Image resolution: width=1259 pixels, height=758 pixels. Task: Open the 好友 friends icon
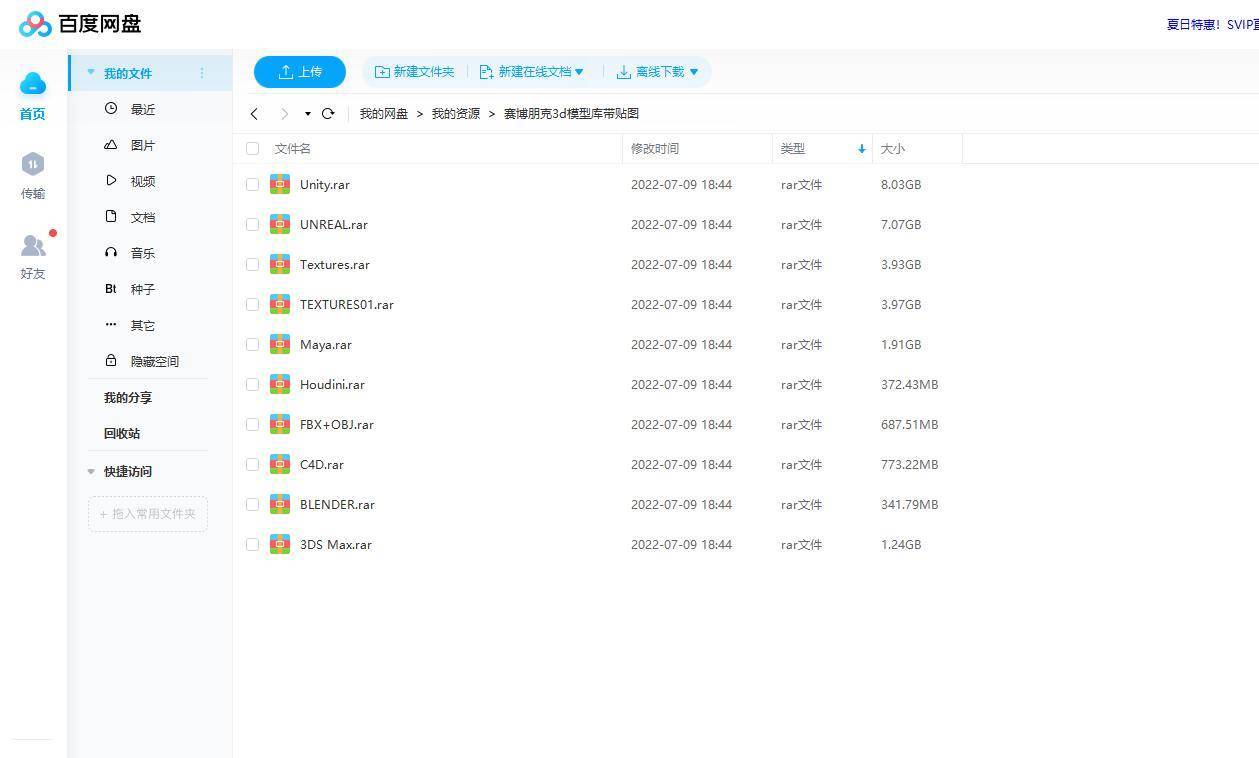click(x=33, y=245)
